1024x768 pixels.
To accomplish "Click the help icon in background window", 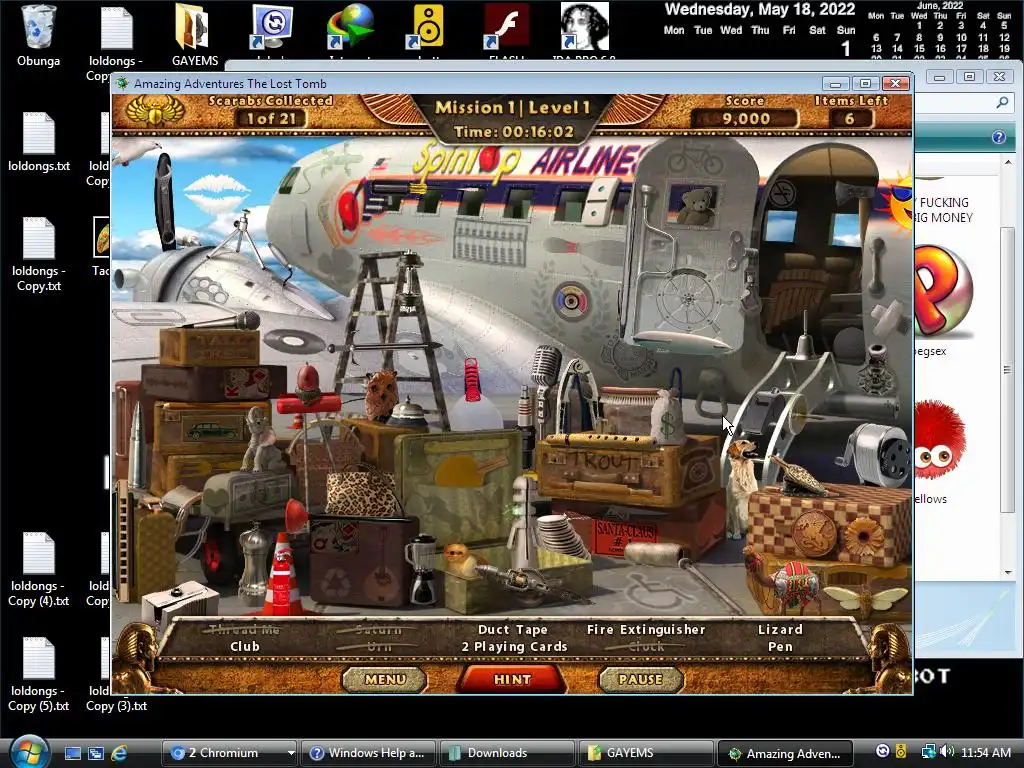I will [x=999, y=137].
